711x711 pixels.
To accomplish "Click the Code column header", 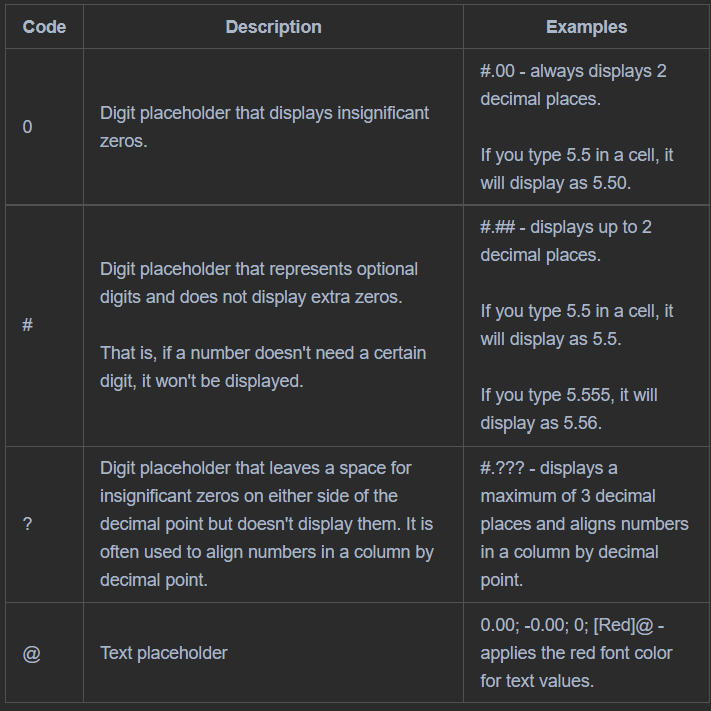I will 44,27.
